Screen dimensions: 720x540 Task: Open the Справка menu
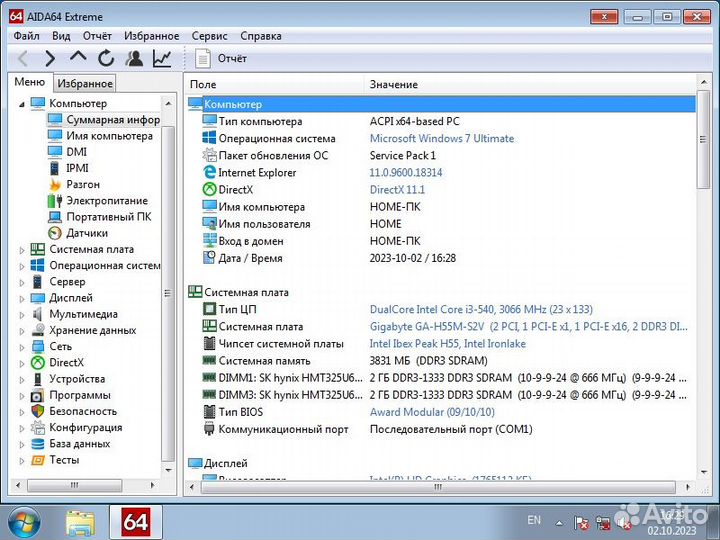click(261, 36)
